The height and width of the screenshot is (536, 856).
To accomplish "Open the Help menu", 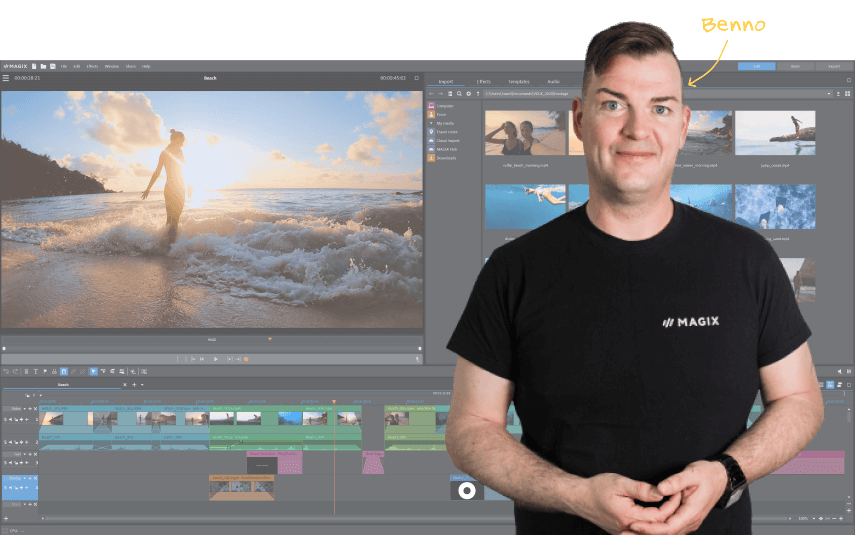I will tap(146, 66).
